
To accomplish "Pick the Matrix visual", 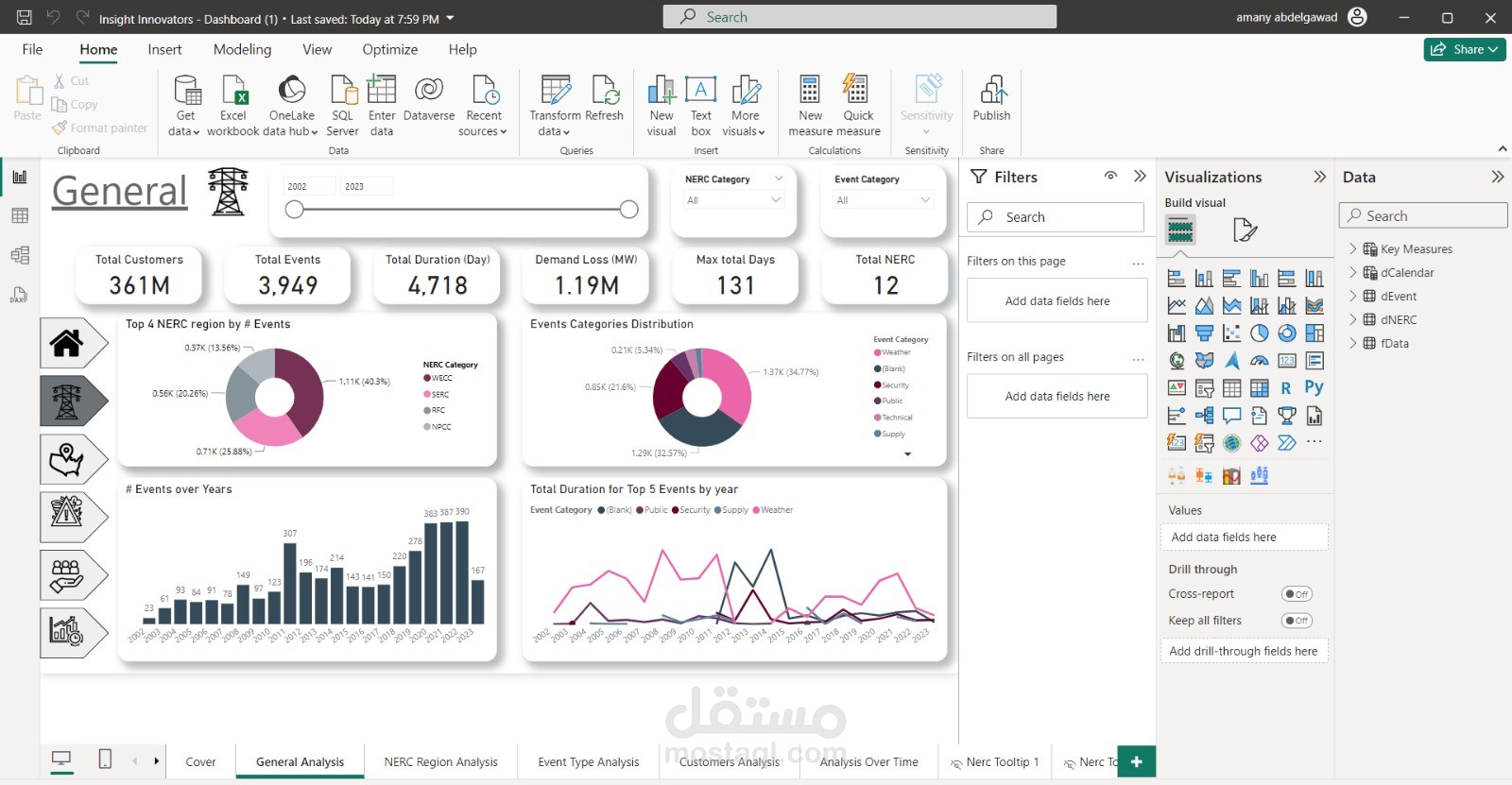I will pyautogui.click(x=1260, y=387).
